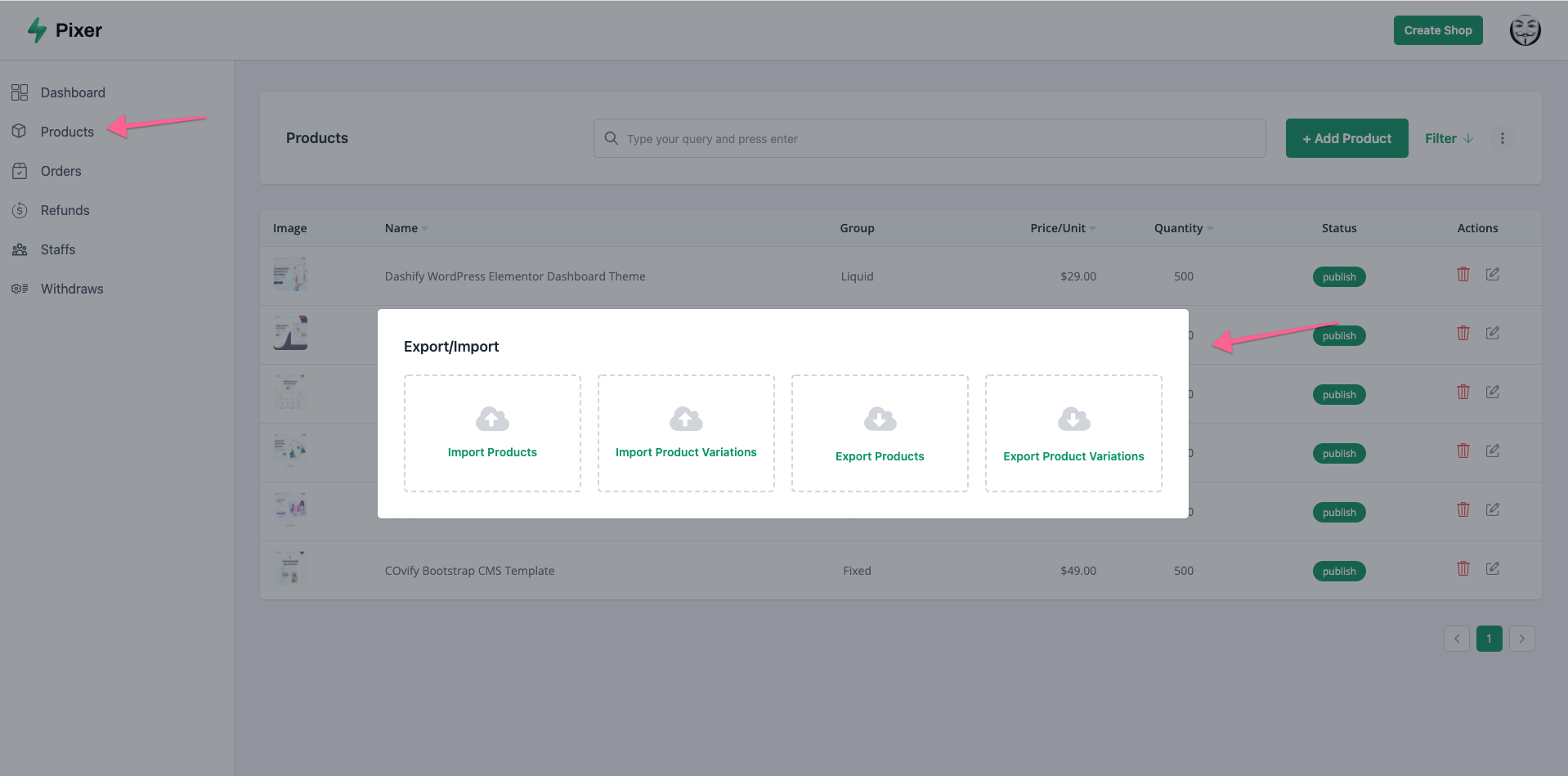Click the Withdraws sidebar icon
The image size is (1568, 776).
20,289
